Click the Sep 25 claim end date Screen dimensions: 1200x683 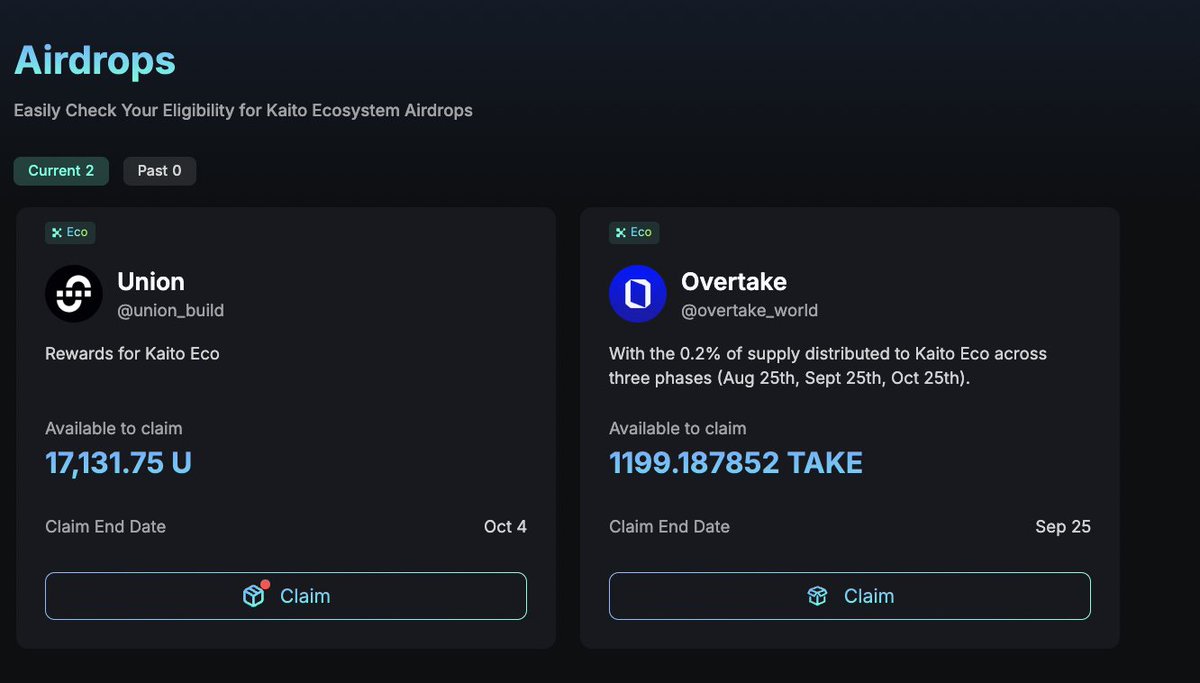[x=1063, y=526]
